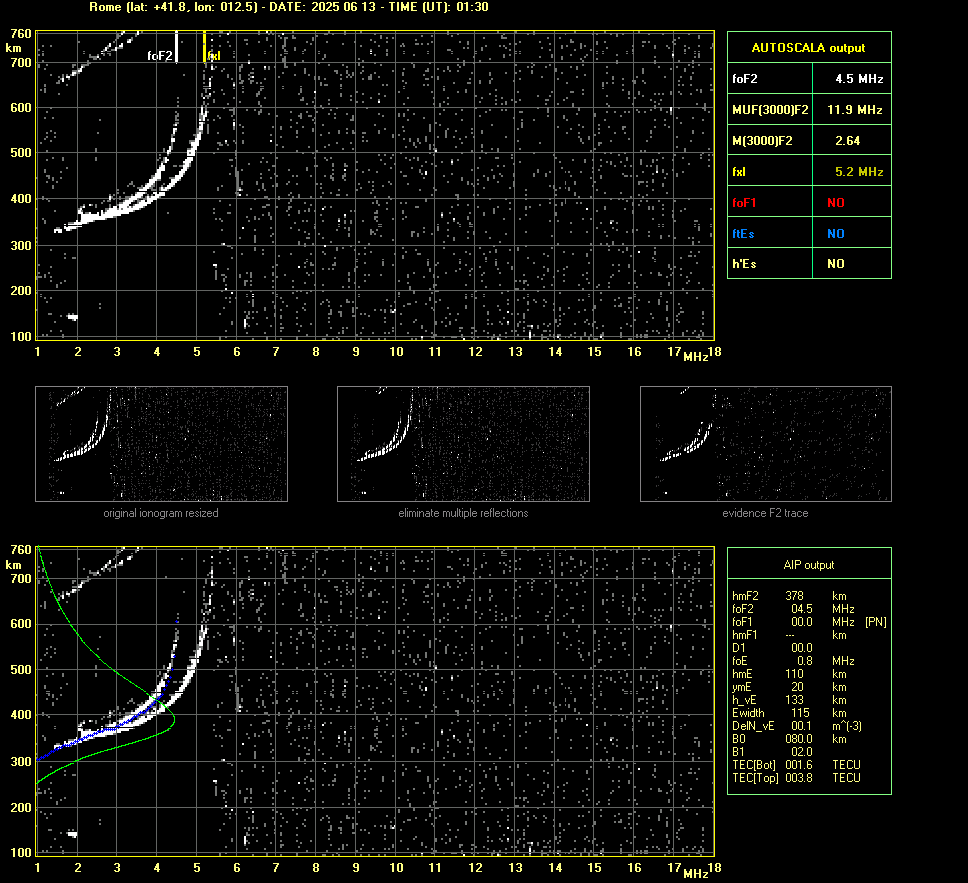
Task: Select the 'MUF(3000)F2' label in the table
Action: pyautogui.click(x=770, y=110)
